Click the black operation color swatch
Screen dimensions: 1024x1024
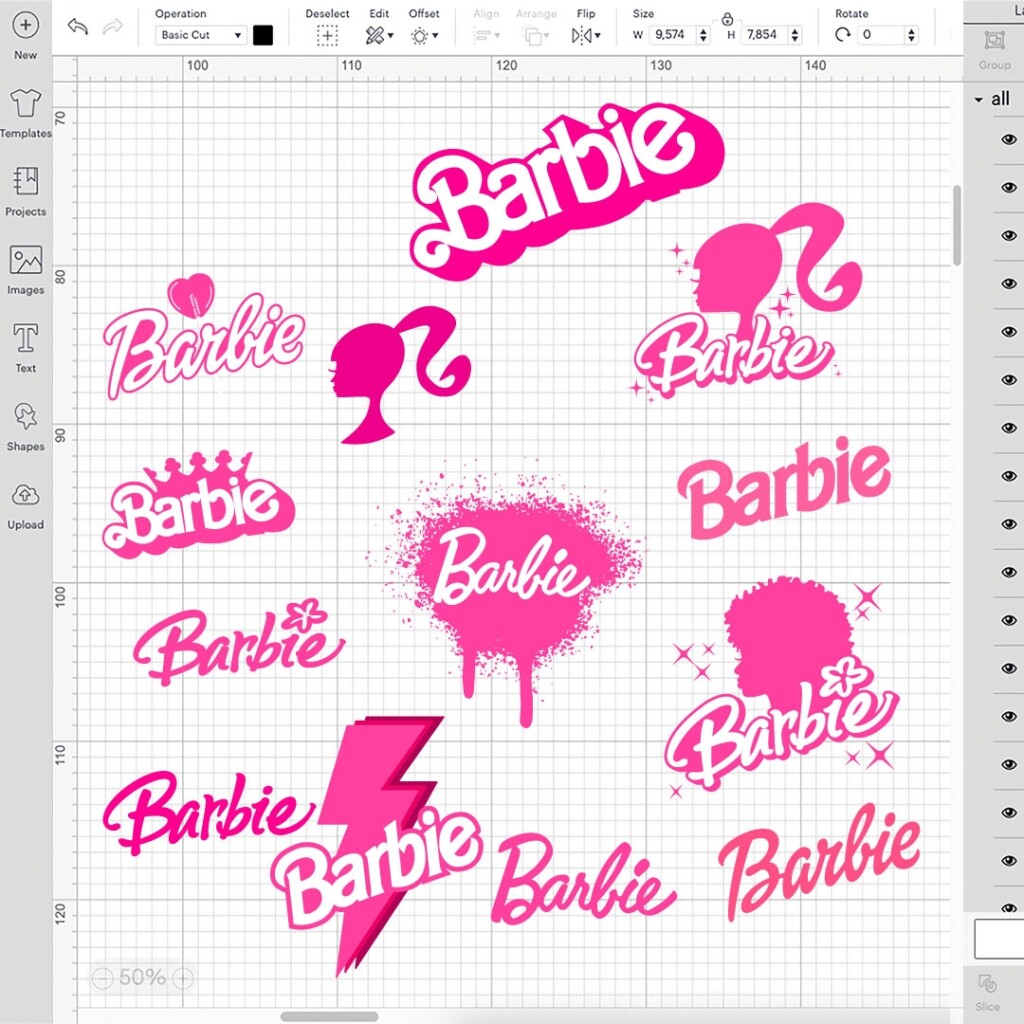(x=263, y=35)
